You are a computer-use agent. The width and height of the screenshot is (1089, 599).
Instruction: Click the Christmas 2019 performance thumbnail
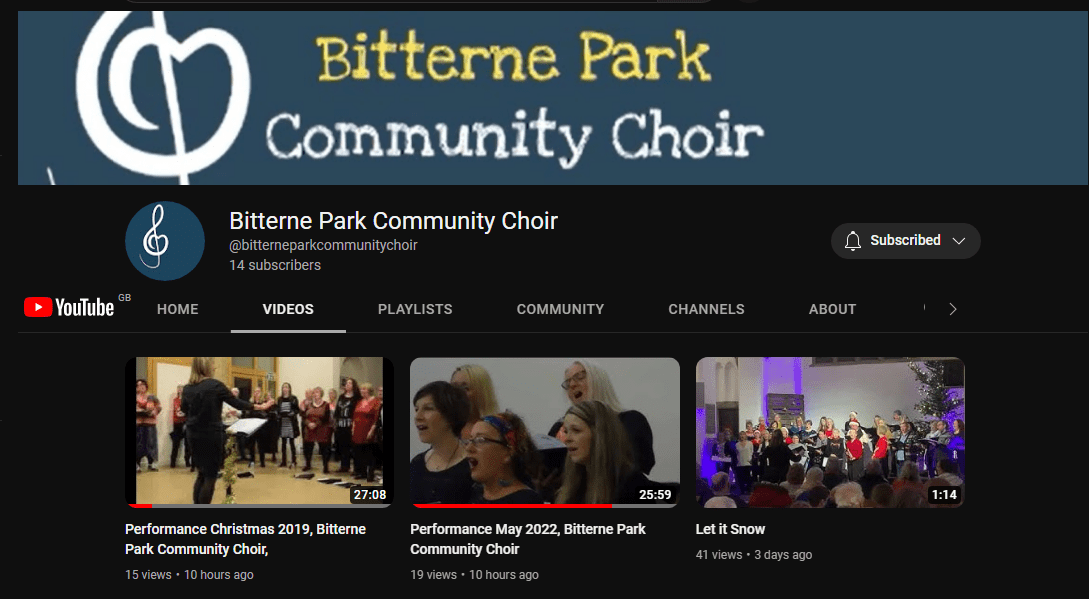click(x=259, y=432)
